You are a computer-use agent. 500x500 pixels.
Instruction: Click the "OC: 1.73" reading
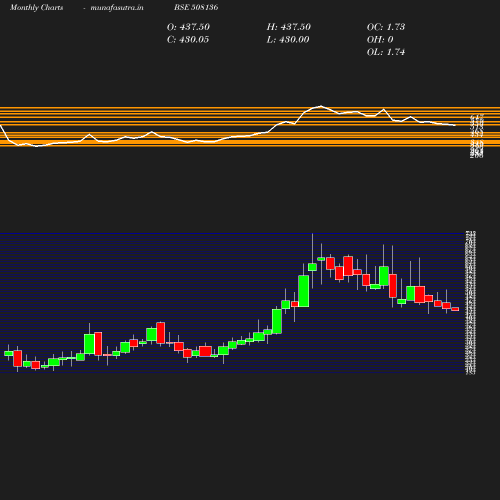pos(386,27)
